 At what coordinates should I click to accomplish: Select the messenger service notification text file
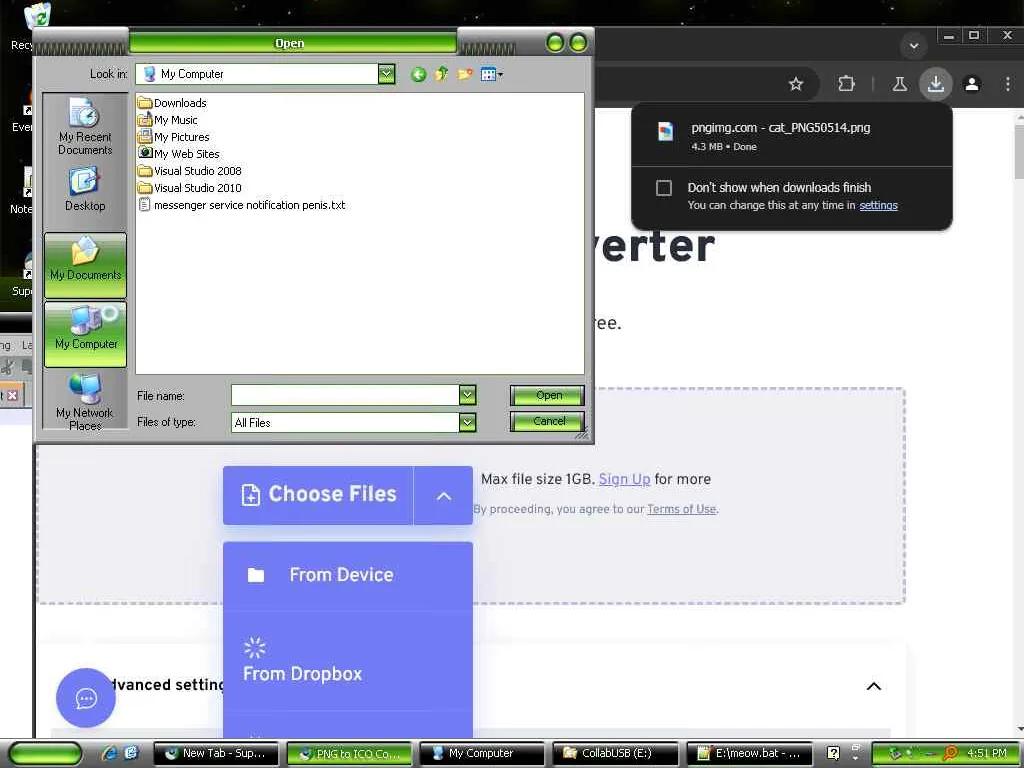coord(242,204)
